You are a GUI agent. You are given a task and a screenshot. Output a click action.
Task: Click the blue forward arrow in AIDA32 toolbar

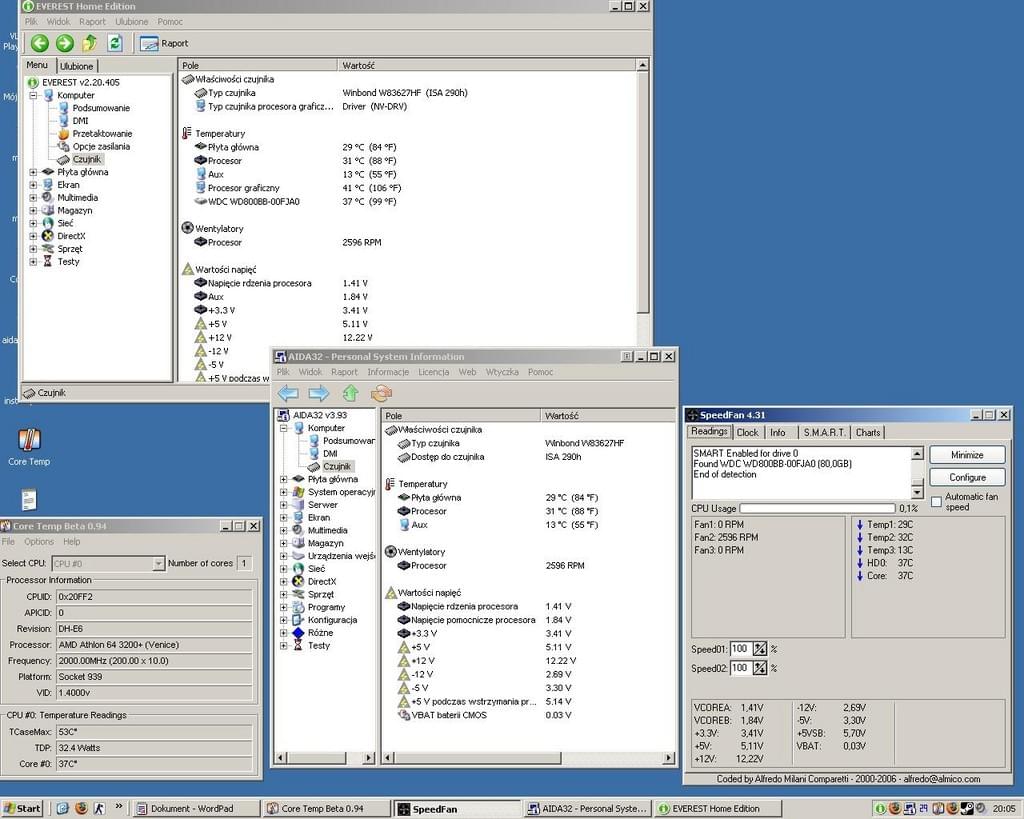tap(319, 393)
